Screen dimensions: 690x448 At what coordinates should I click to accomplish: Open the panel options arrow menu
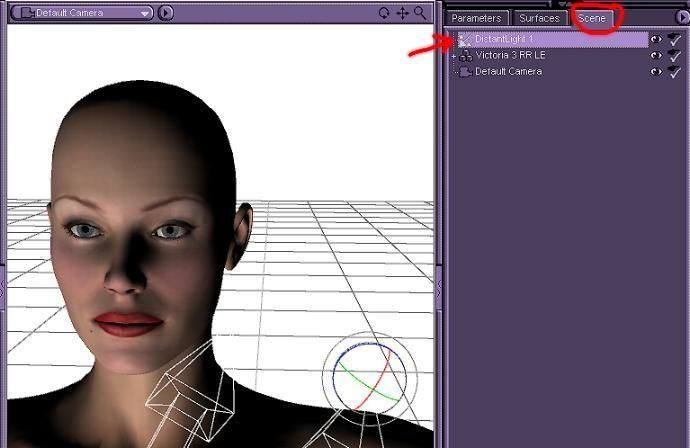[x=683, y=17]
